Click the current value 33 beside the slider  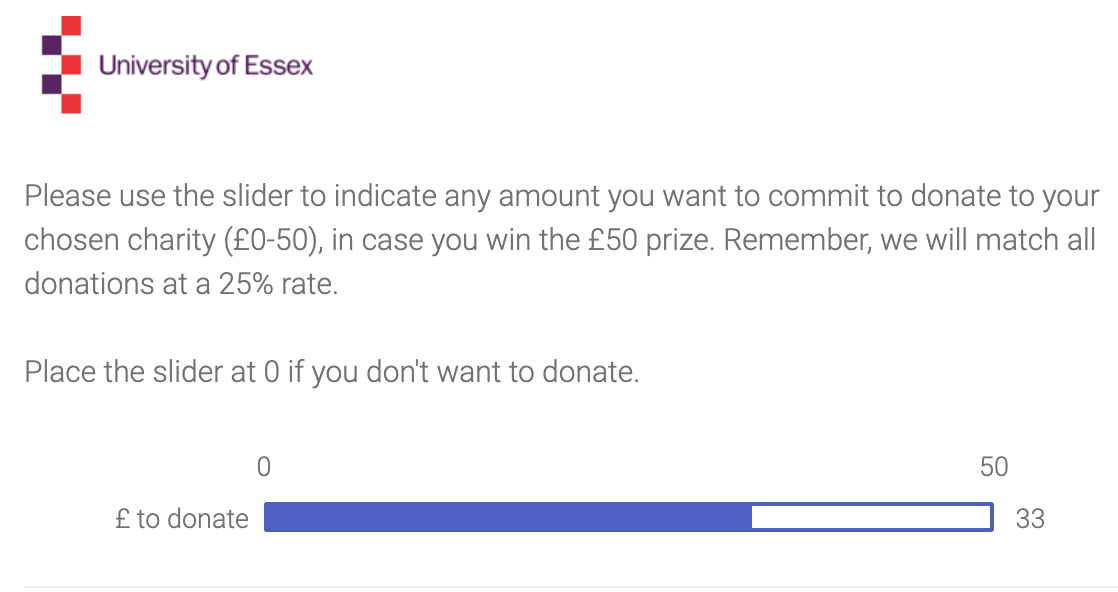1030,519
